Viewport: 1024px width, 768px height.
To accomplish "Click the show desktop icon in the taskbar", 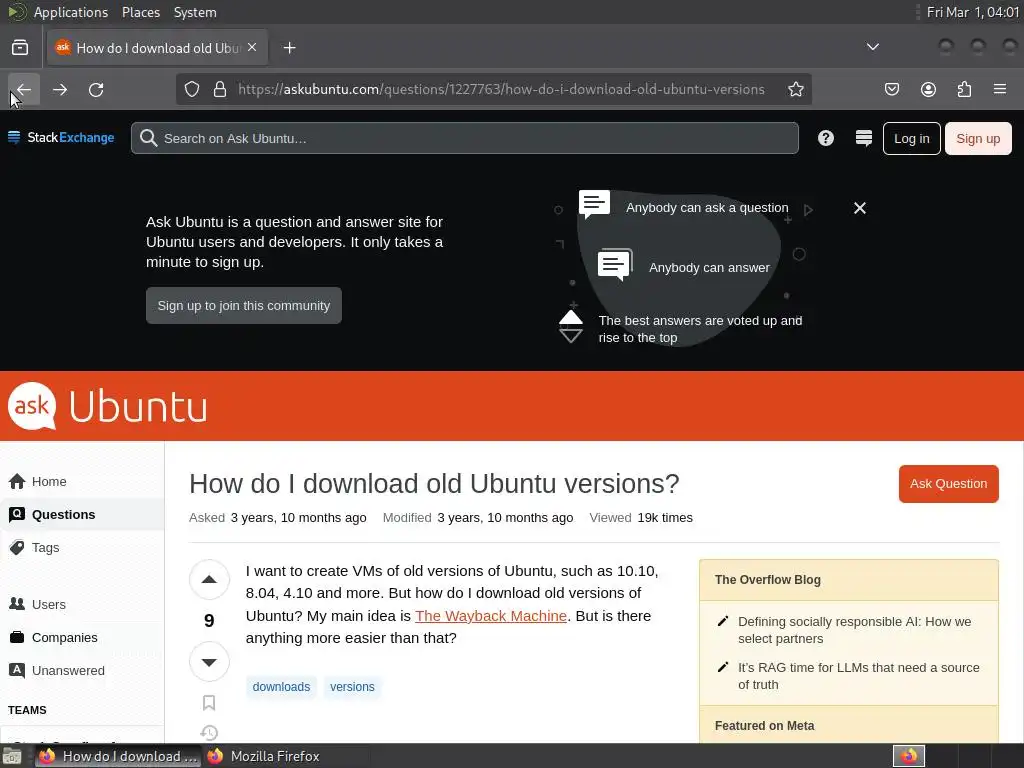I will [x=12, y=757].
